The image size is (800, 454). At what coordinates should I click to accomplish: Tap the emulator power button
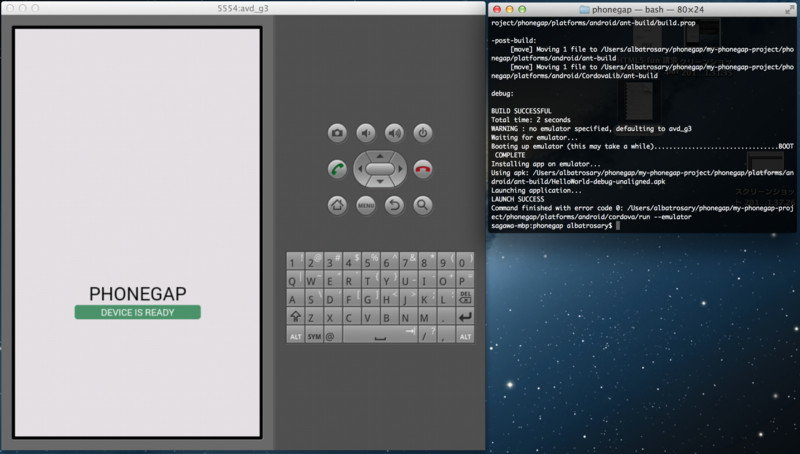[x=422, y=133]
